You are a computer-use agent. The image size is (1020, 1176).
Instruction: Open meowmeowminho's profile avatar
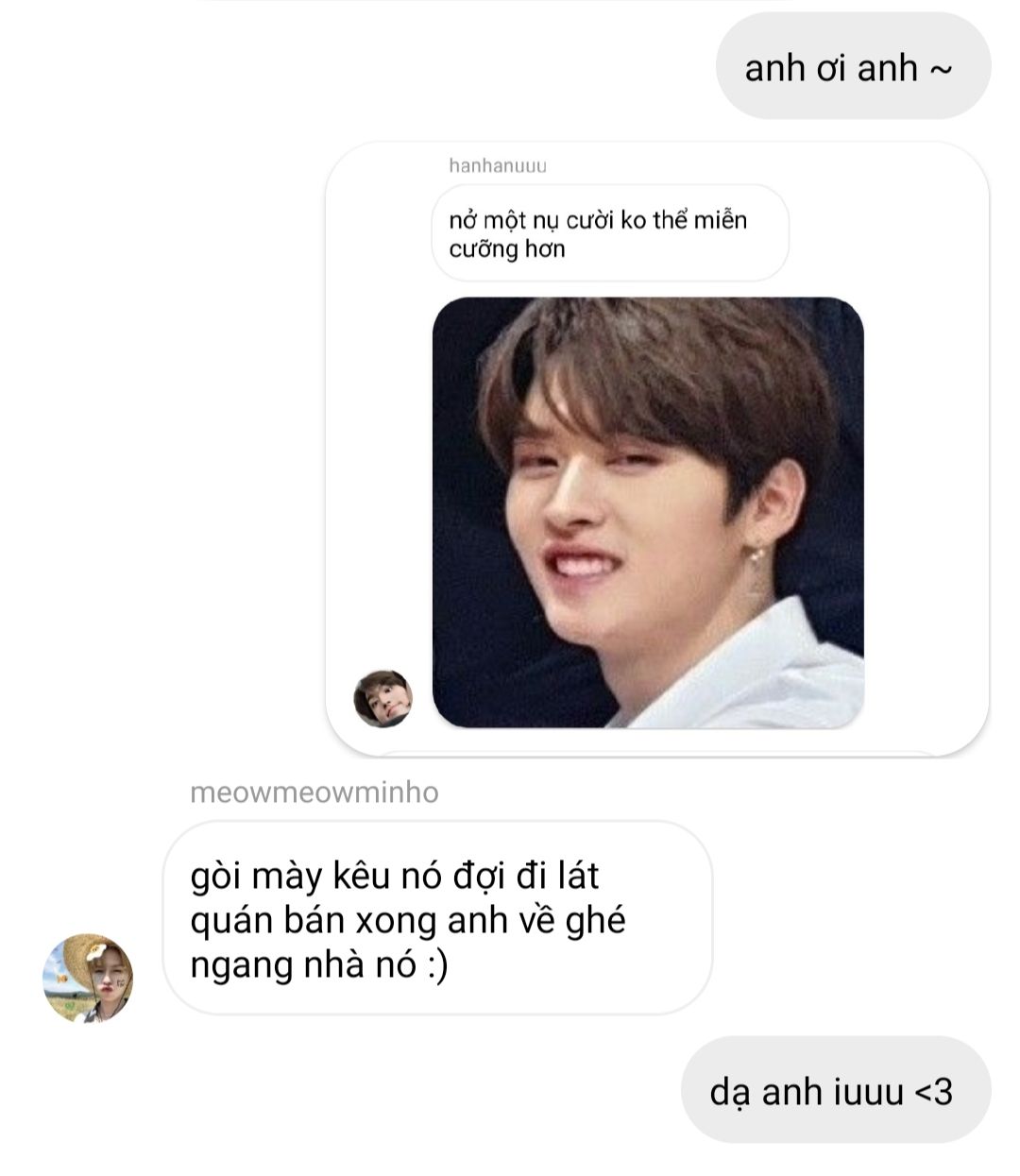click(88, 979)
